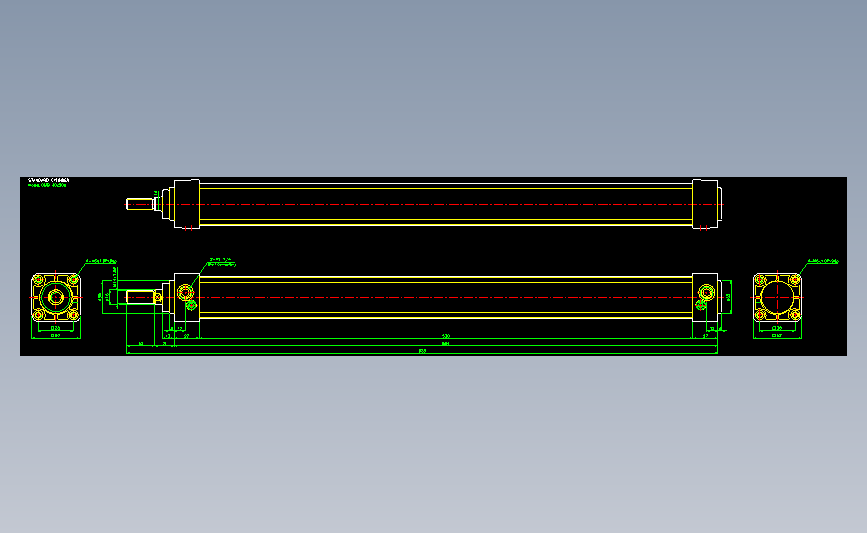Select the upper-right mounting hole of the rod-side end view
Image resolution: width=867 pixels, height=533 pixels.
click(73, 280)
